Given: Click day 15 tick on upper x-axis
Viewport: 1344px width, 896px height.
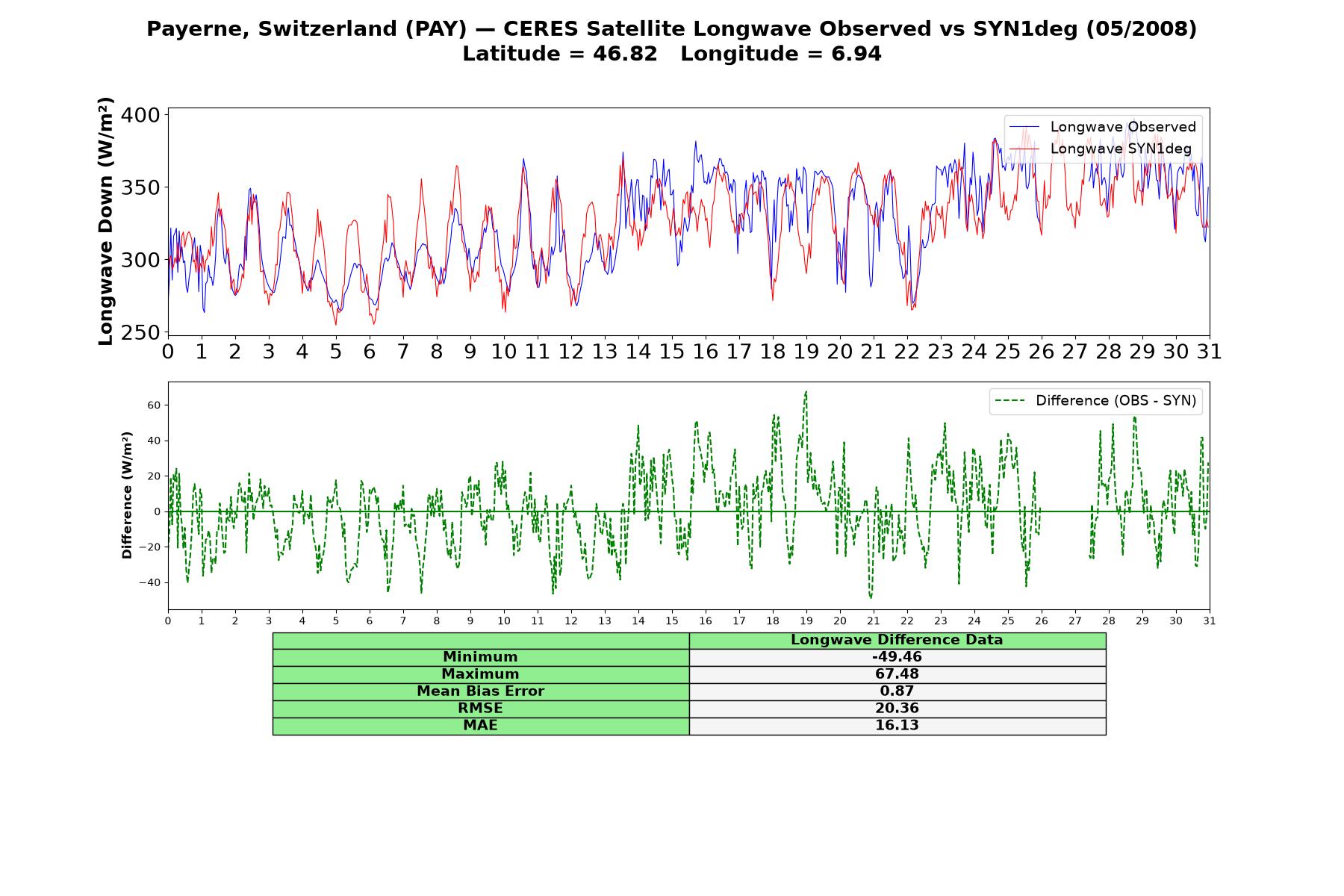Looking at the screenshot, I should [x=671, y=352].
